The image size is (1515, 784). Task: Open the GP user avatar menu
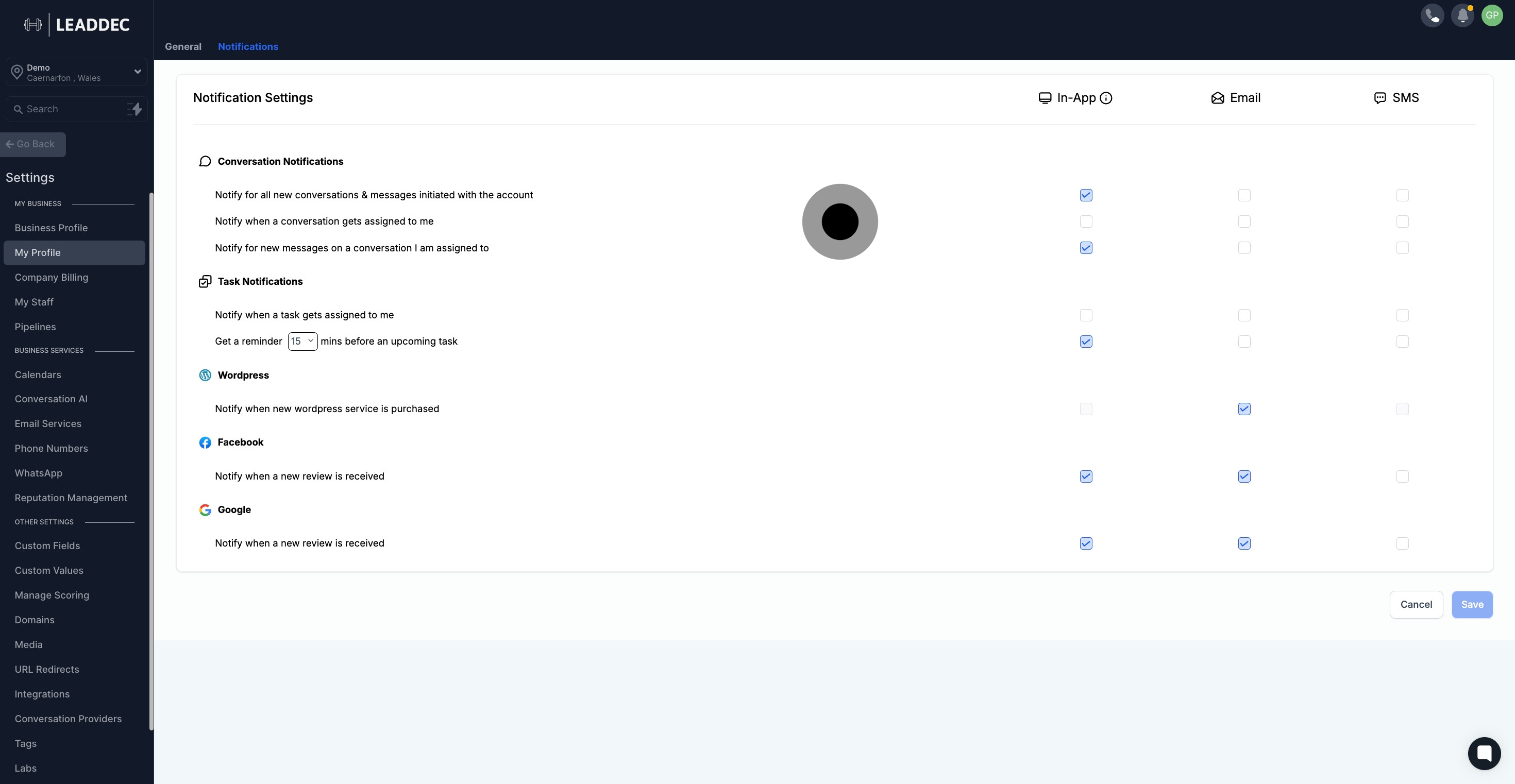pyautogui.click(x=1492, y=15)
